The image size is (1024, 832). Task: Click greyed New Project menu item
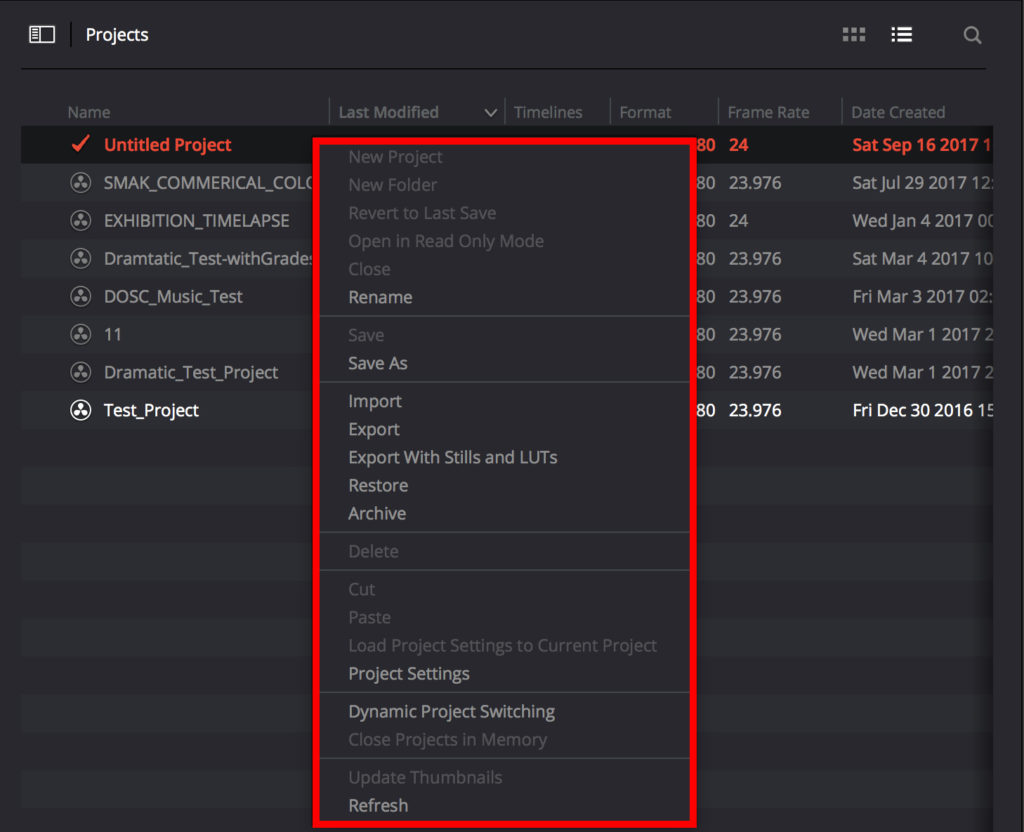[395, 157]
